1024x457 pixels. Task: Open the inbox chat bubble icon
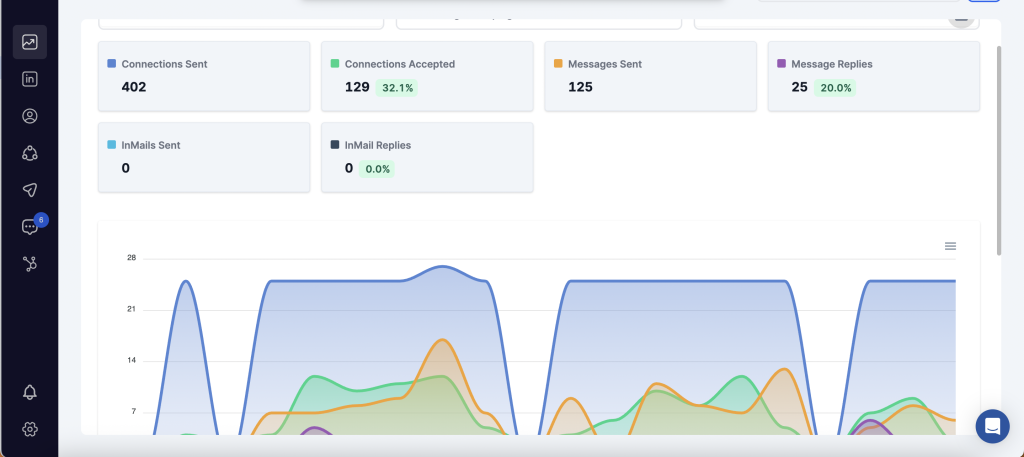point(30,227)
